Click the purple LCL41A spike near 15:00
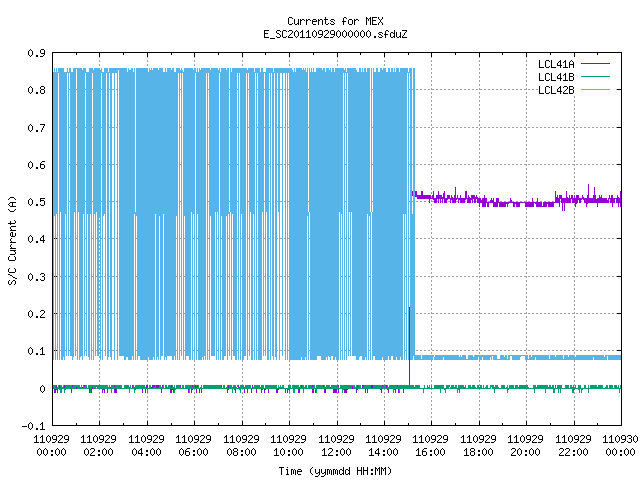640x480 pixels. tap(409, 345)
